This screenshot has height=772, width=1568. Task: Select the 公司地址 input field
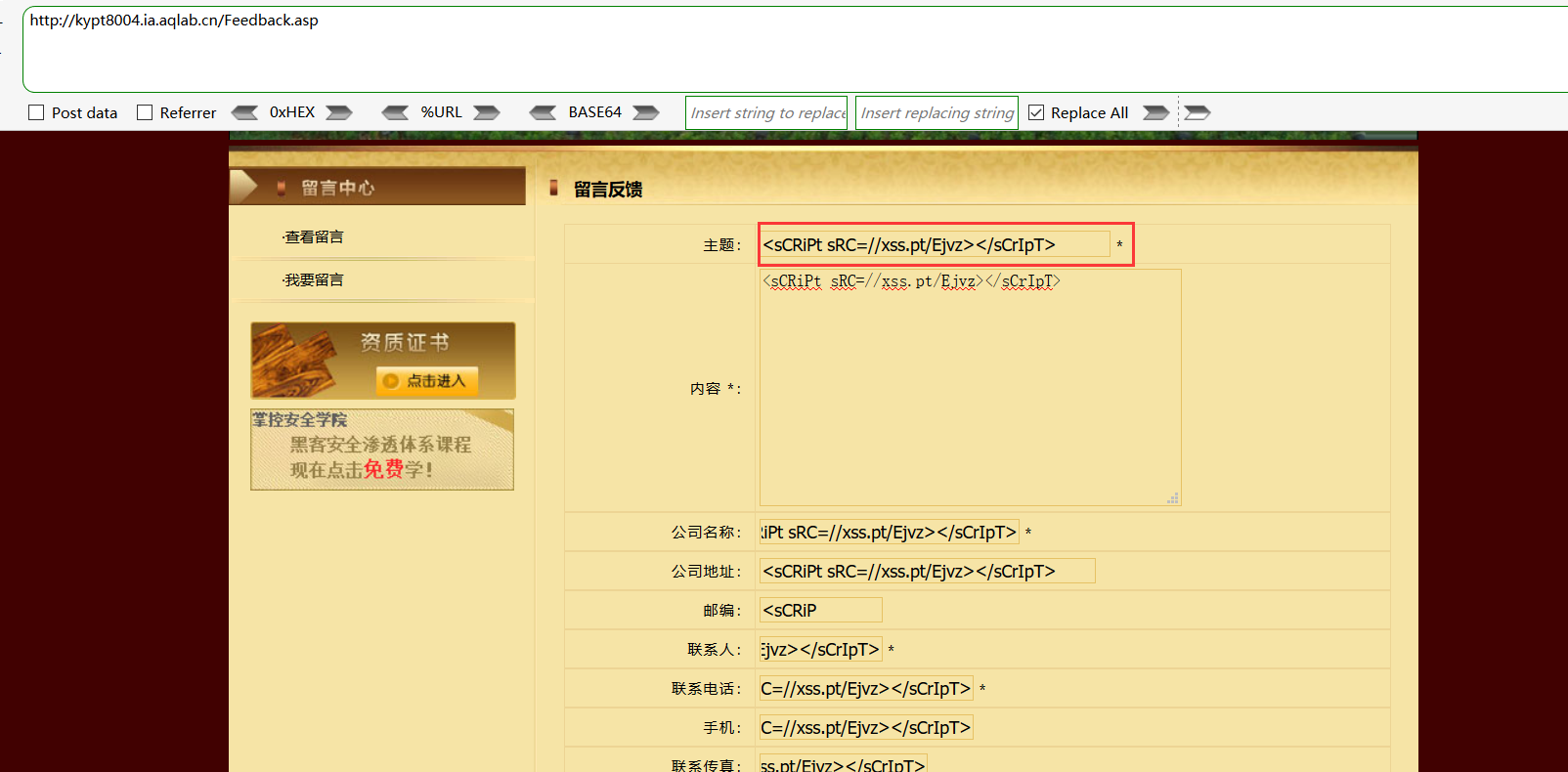(x=927, y=571)
